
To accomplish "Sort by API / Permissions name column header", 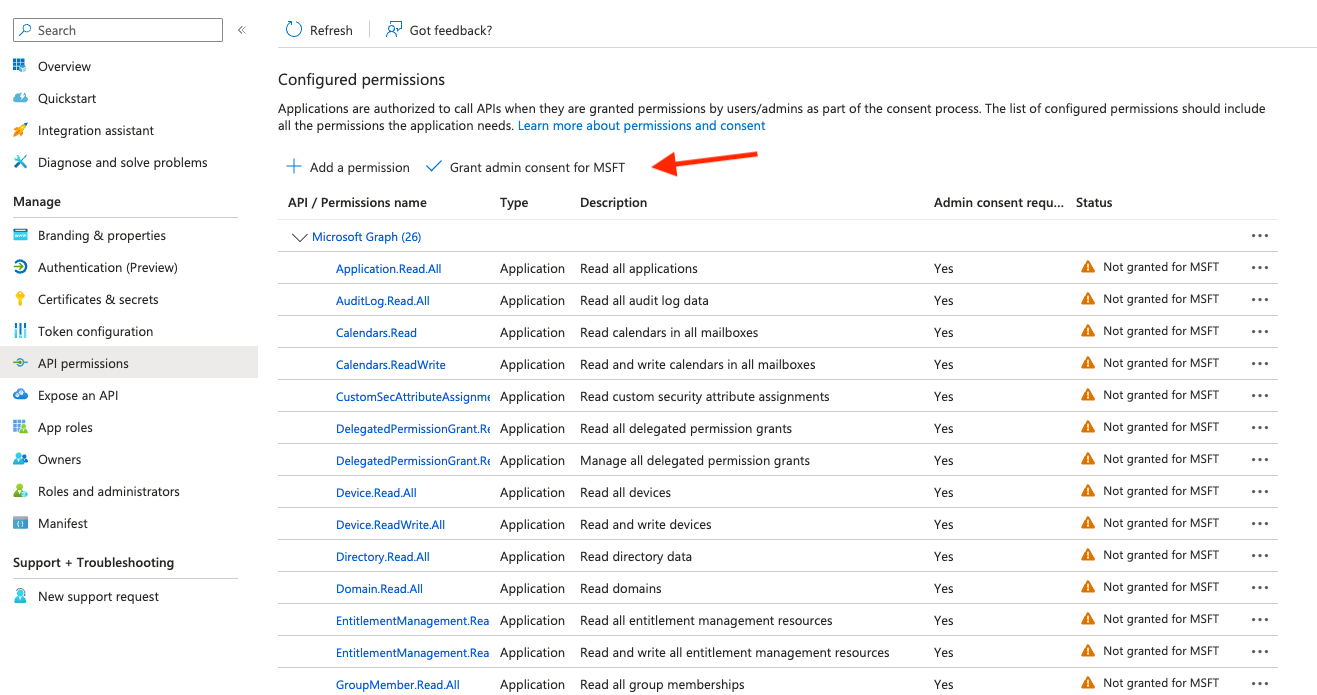I will (357, 202).
